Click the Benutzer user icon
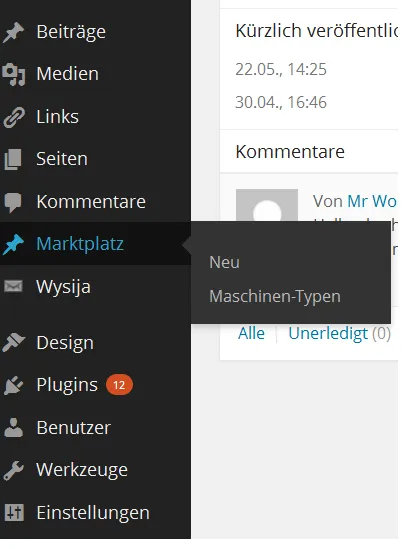The height and width of the screenshot is (549, 407). [13, 428]
